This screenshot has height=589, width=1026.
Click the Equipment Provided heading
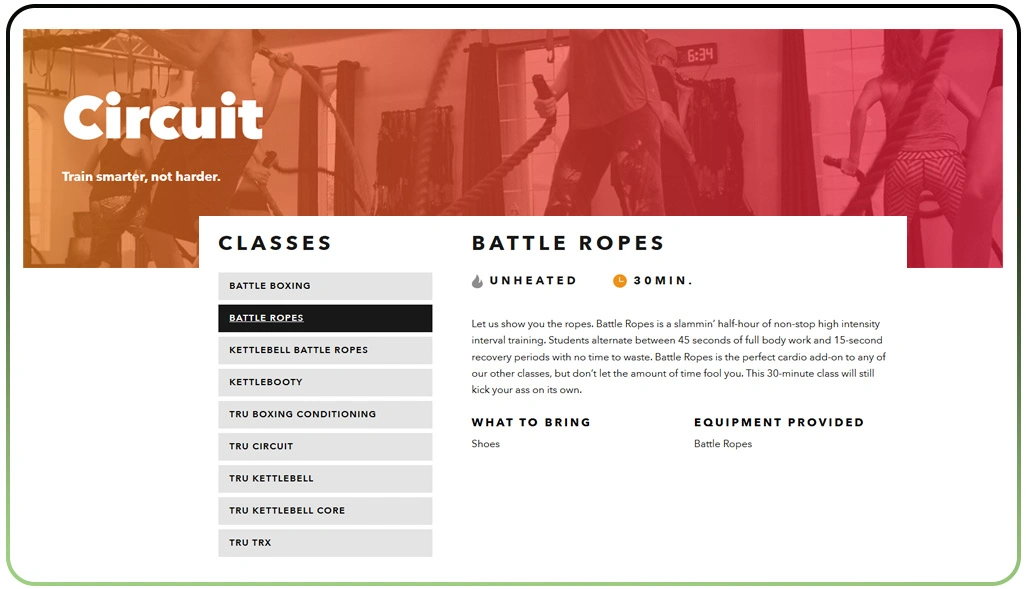tap(779, 422)
